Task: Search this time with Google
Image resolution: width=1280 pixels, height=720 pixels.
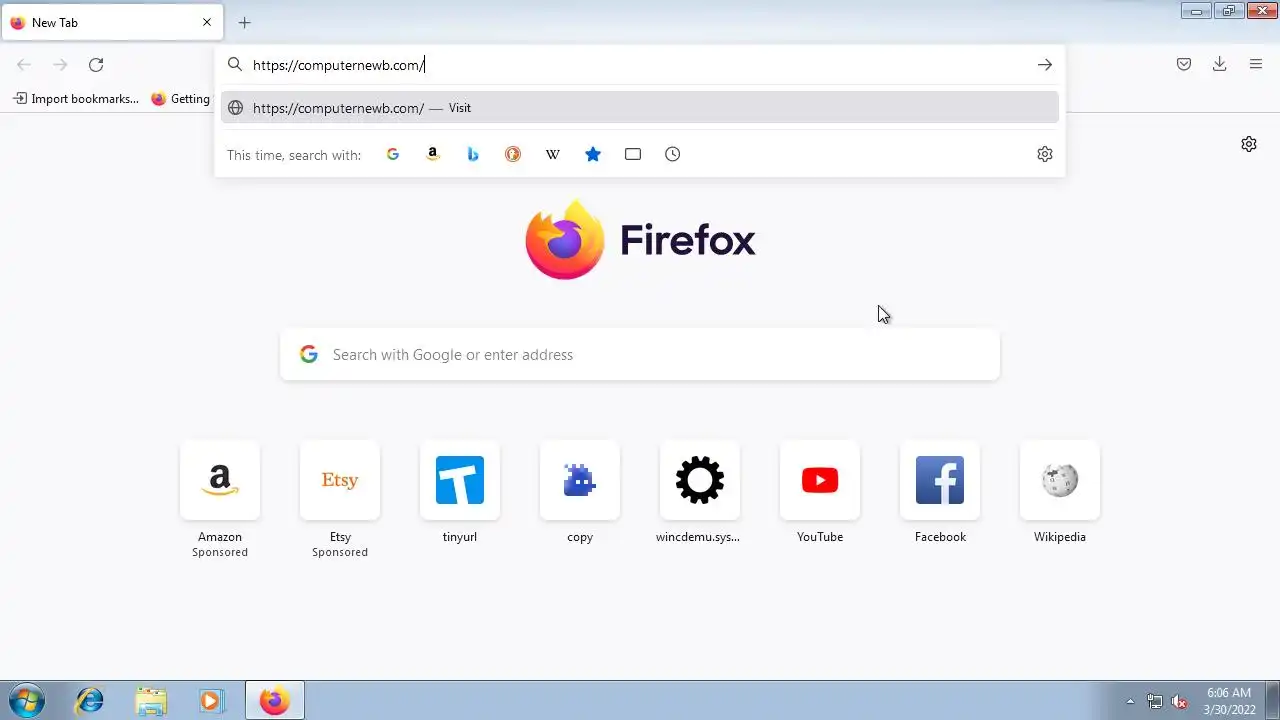Action: [x=393, y=154]
